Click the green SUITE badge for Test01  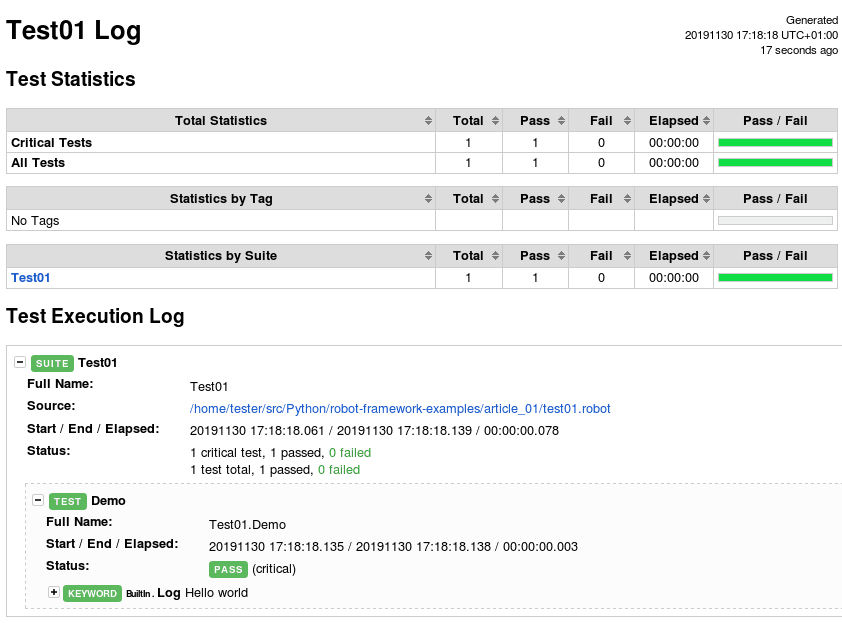pos(52,363)
